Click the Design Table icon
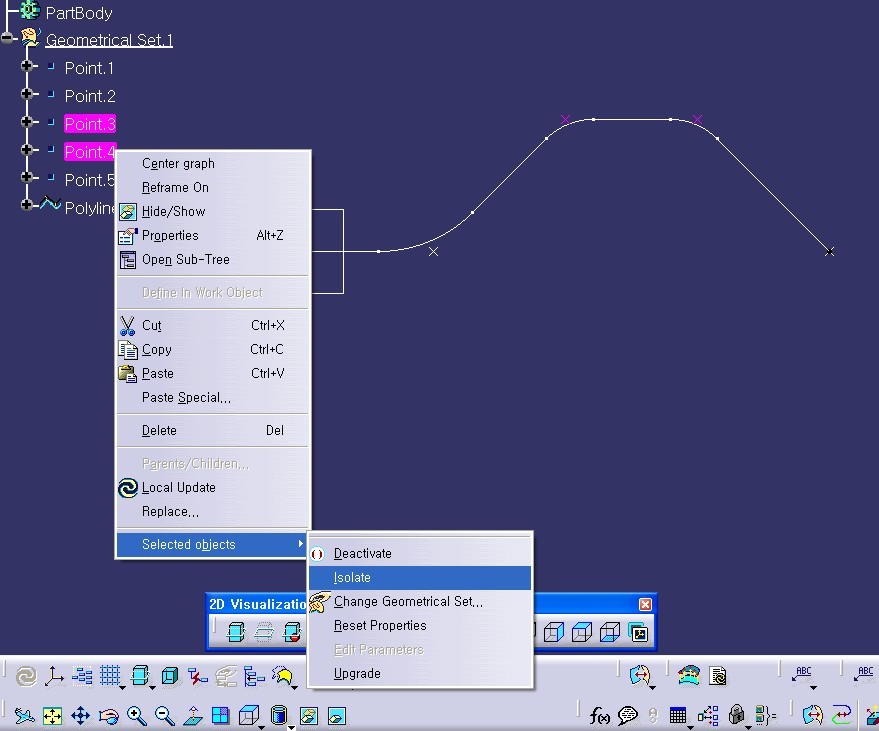879x731 pixels. (678, 716)
